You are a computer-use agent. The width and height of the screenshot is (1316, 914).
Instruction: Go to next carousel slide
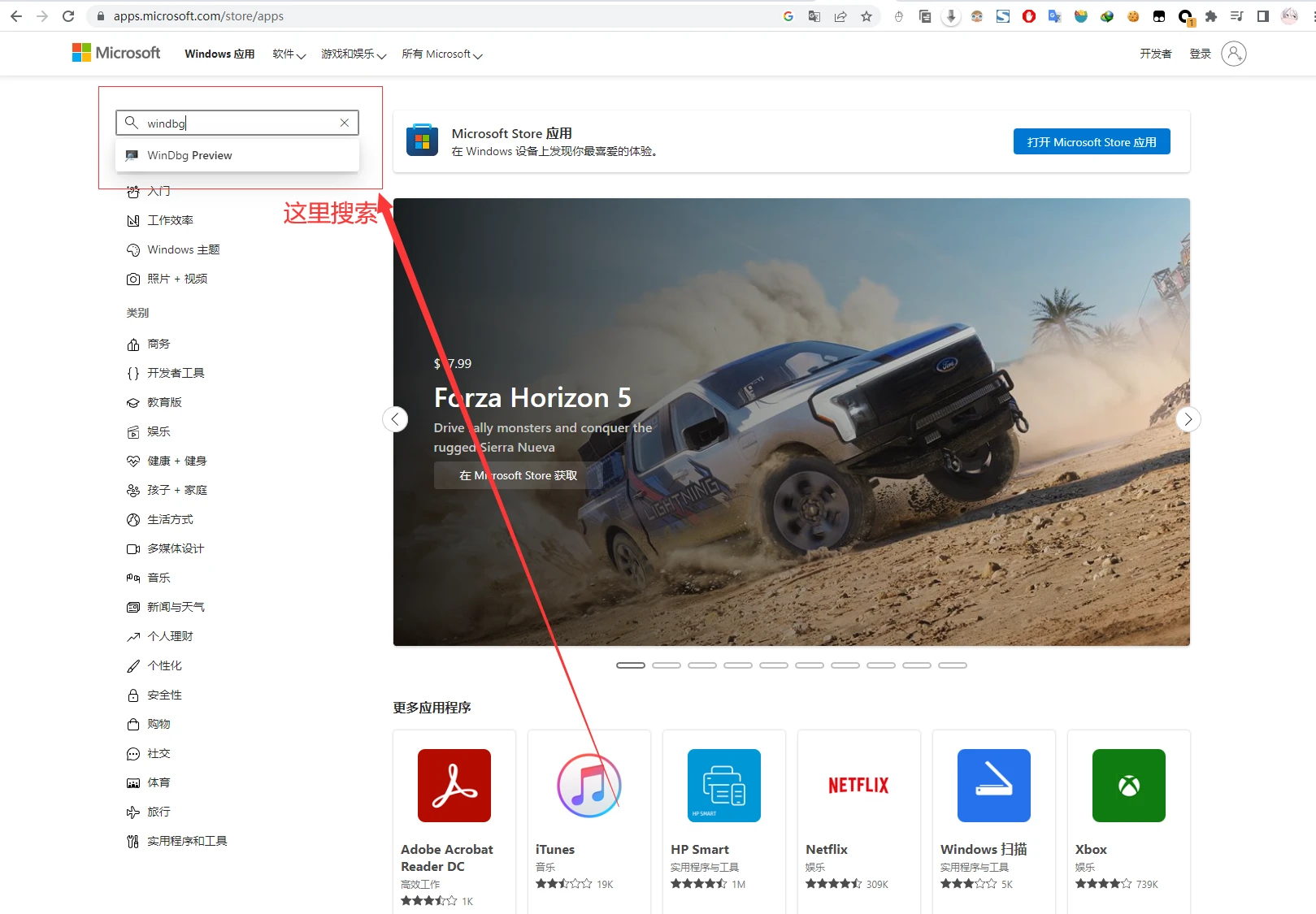tap(1188, 419)
